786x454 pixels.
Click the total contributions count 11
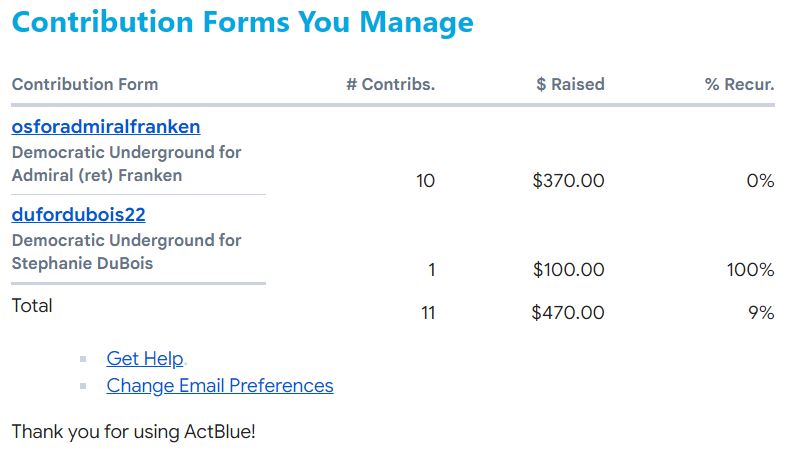tap(428, 313)
